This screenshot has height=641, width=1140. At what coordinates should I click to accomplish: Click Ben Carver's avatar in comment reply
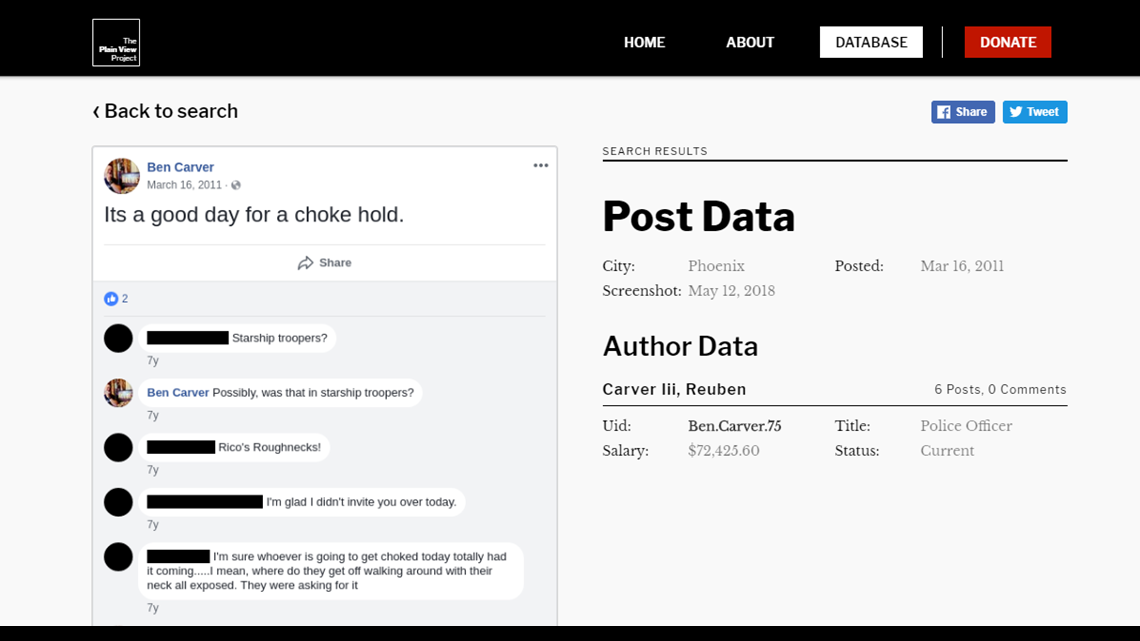click(119, 393)
